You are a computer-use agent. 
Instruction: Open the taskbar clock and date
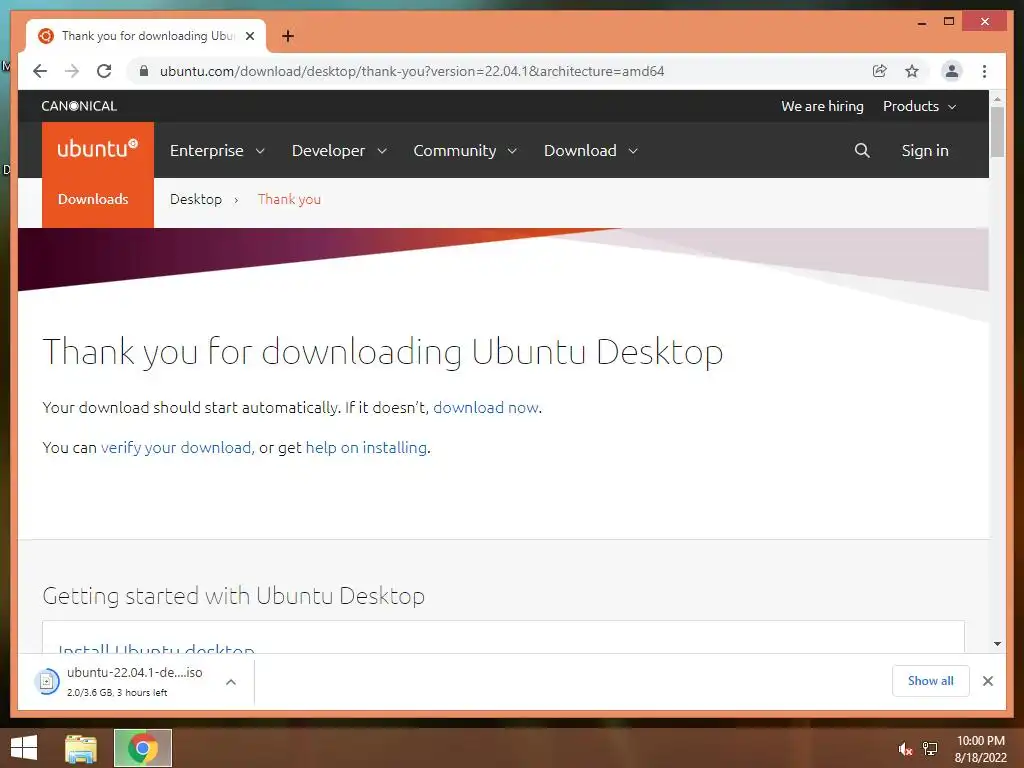pyautogui.click(x=980, y=749)
